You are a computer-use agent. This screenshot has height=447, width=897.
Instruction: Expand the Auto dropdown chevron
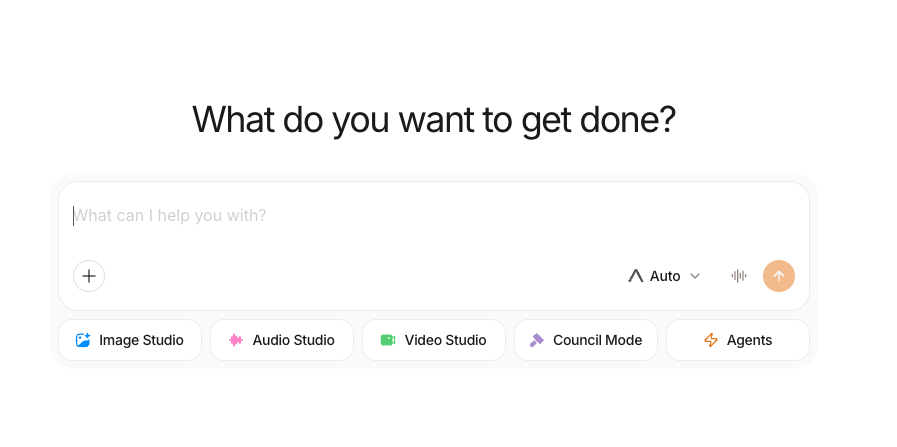[x=695, y=276]
